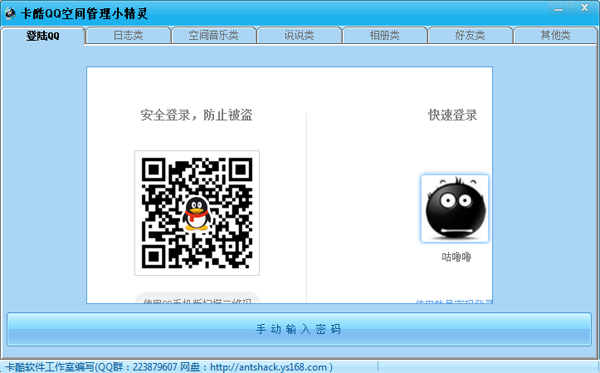600x373 pixels.
Task: Select the 咕噜噜 account avatar
Action: [455, 208]
